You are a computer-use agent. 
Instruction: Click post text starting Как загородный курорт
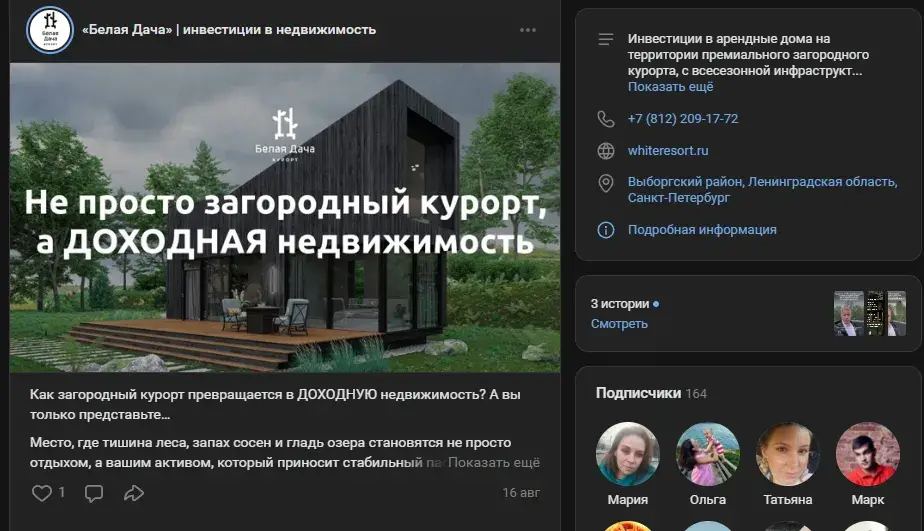coord(275,404)
